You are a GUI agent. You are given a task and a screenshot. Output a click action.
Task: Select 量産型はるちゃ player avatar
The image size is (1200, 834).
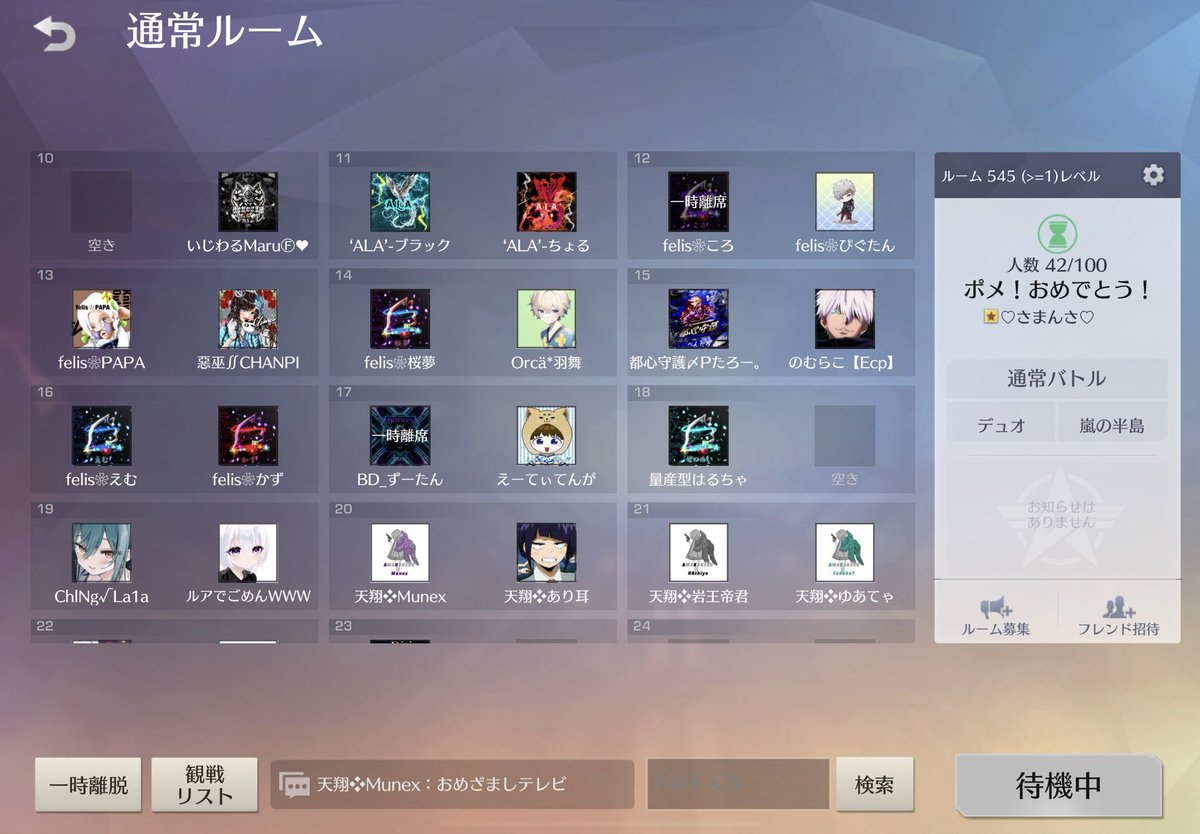pyautogui.click(x=698, y=436)
